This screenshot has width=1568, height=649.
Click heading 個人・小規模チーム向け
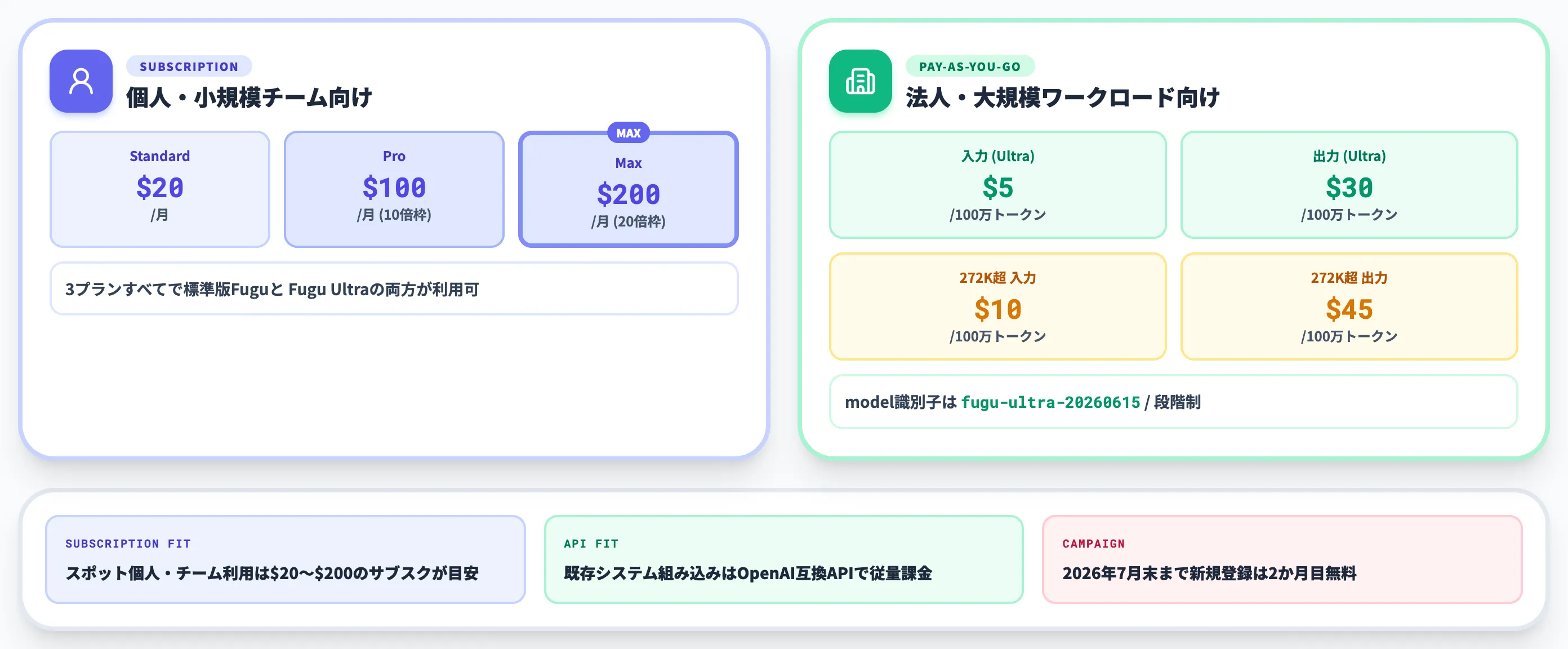[x=249, y=97]
